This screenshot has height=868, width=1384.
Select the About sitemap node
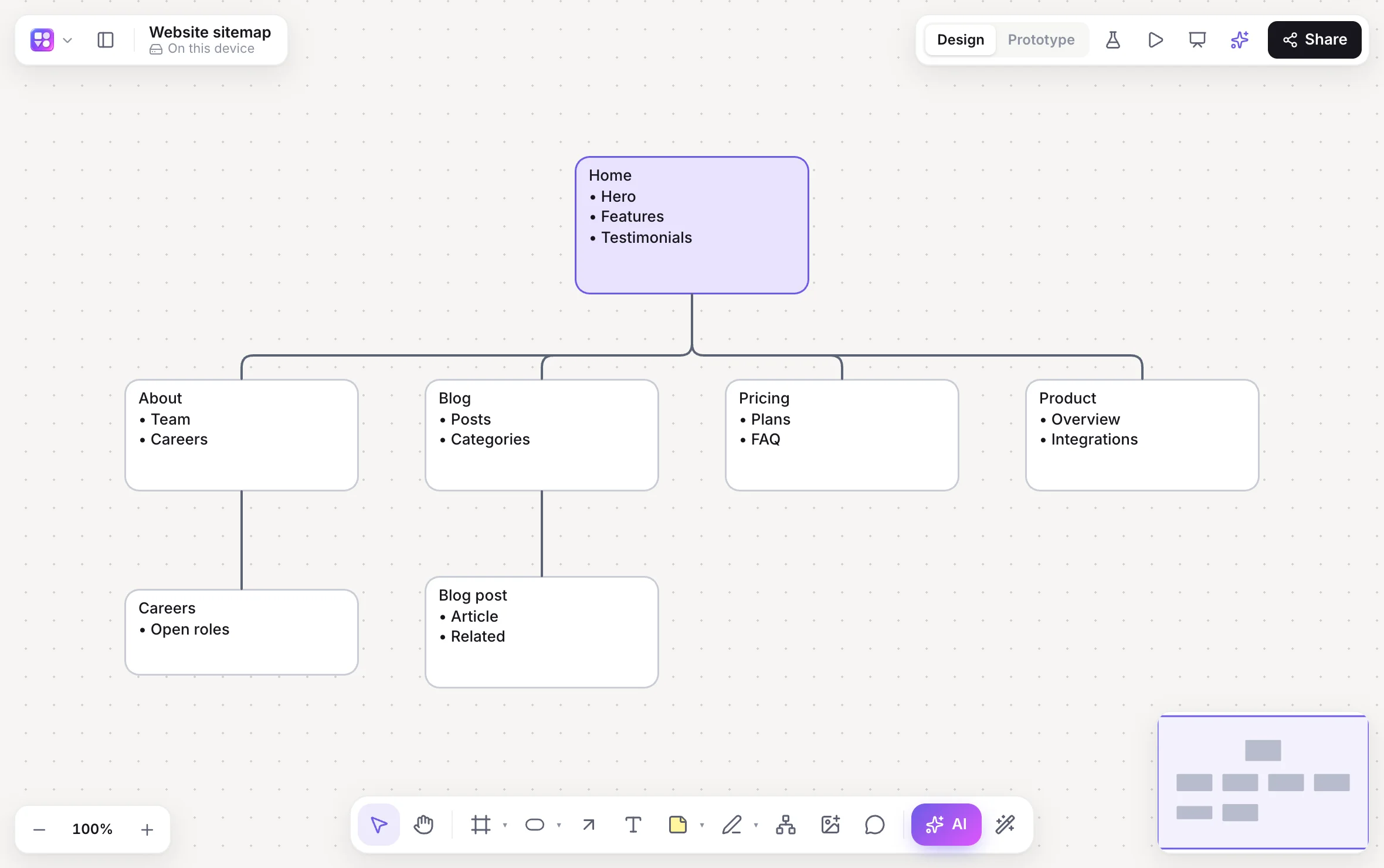(x=242, y=435)
